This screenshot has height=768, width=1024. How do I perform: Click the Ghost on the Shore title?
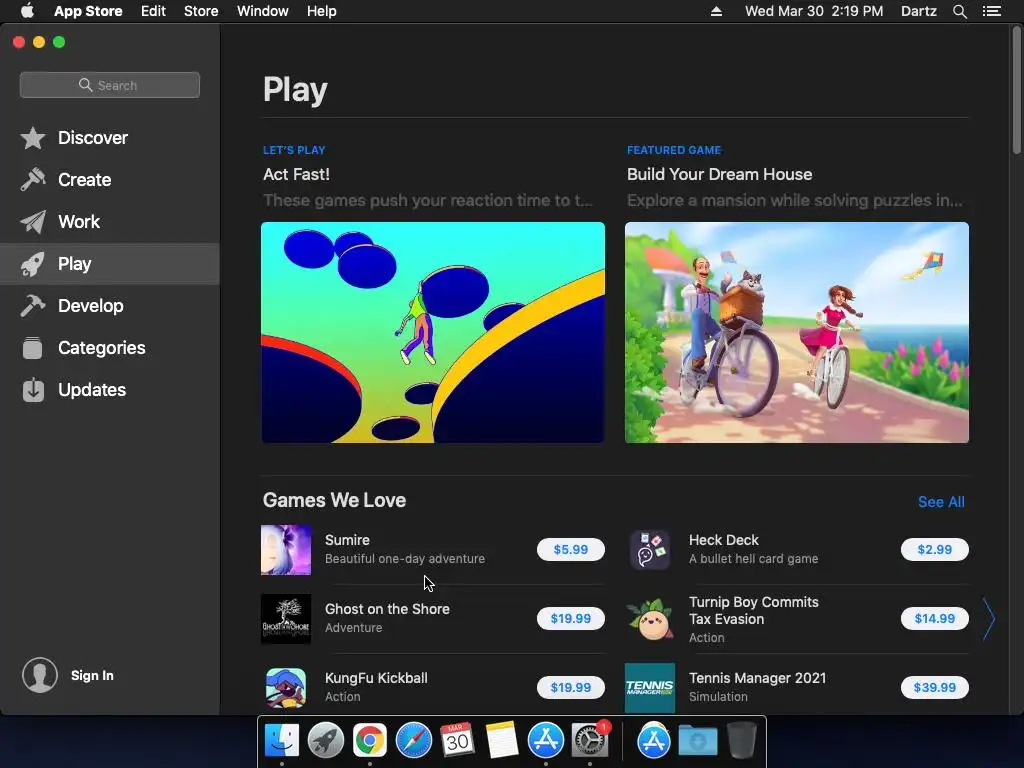(387, 609)
